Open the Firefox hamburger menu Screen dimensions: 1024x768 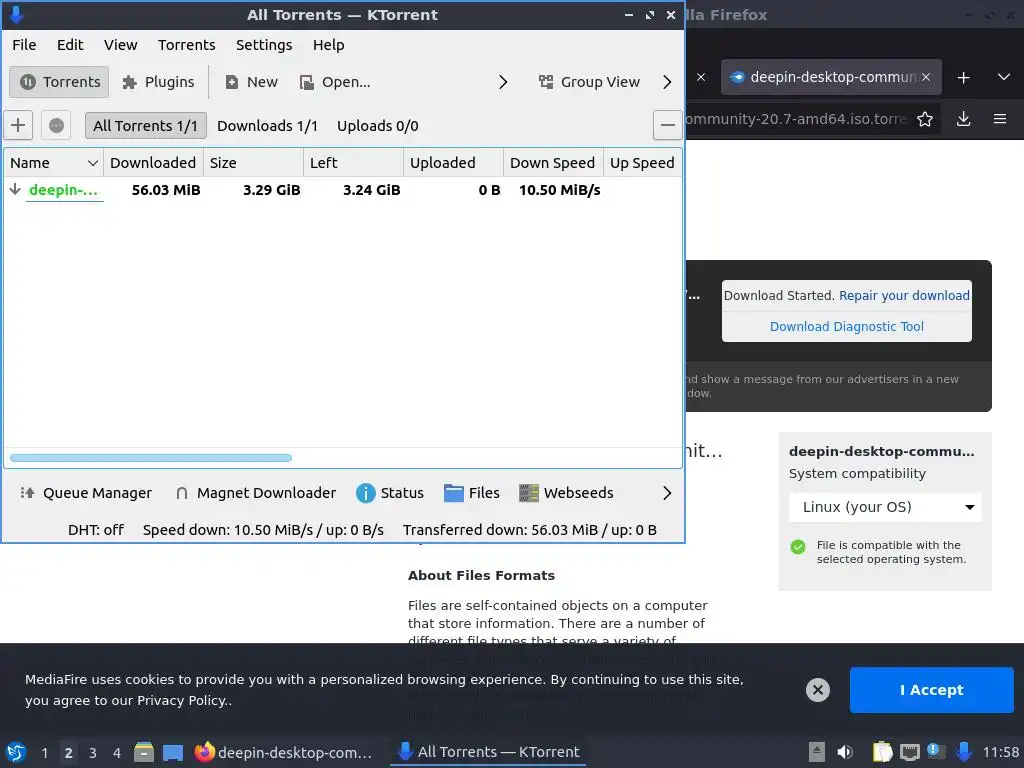tap(1000, 119)
